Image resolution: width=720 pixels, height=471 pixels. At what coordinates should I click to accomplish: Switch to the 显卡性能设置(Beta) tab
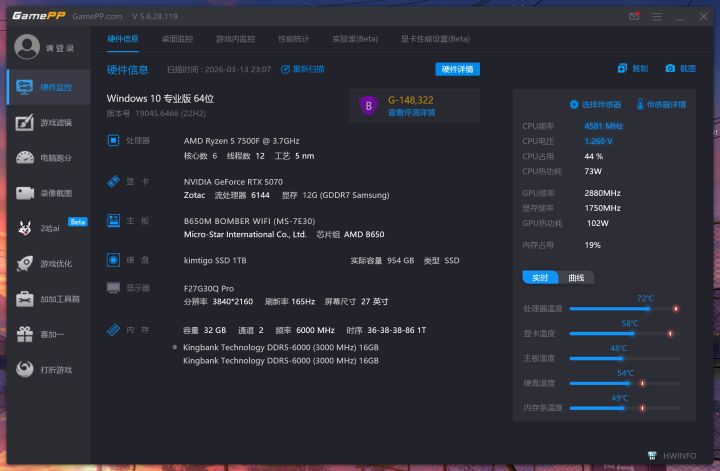(x=435, y=39)
